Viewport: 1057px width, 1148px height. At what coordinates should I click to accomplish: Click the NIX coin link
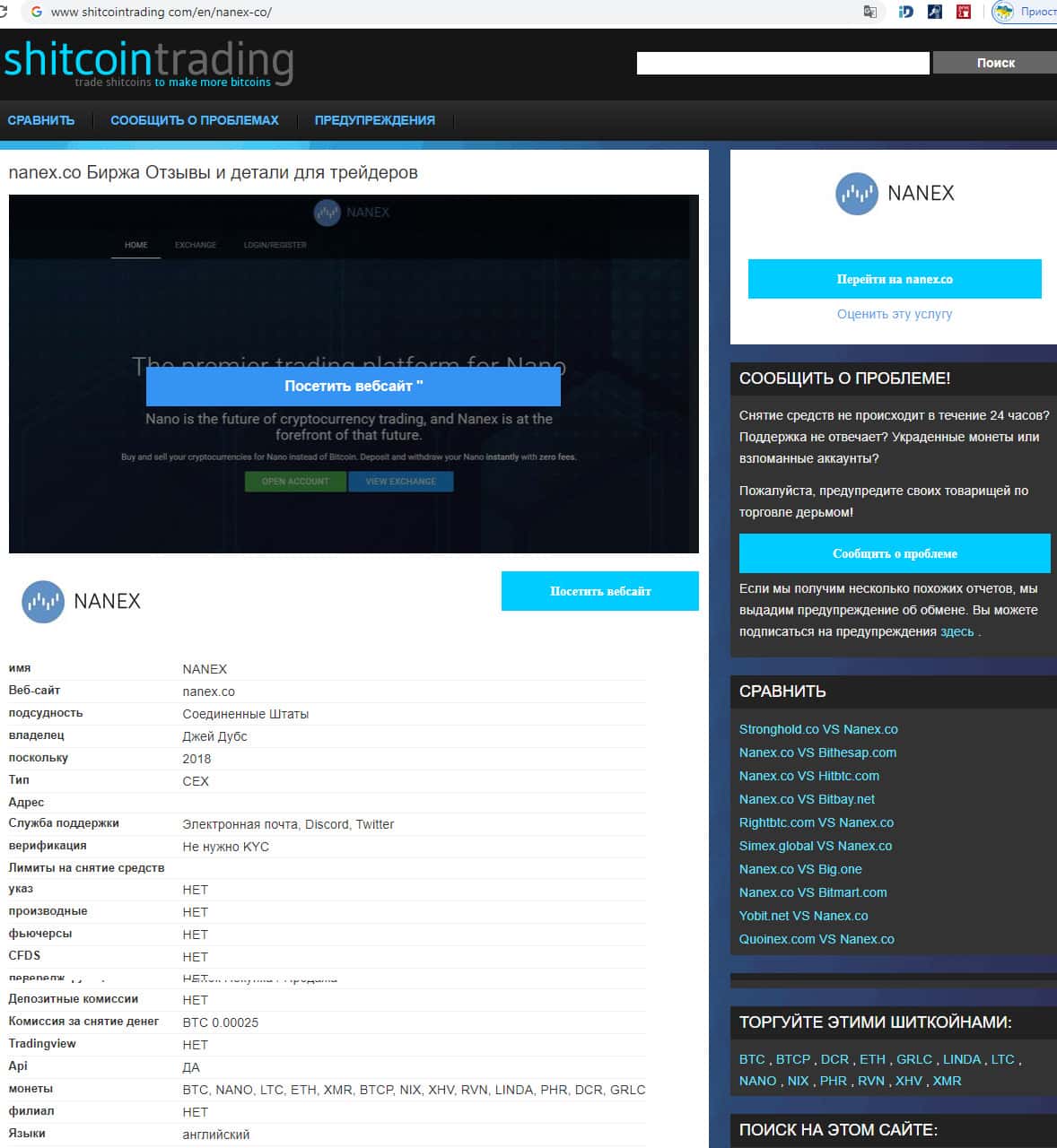798,1081
